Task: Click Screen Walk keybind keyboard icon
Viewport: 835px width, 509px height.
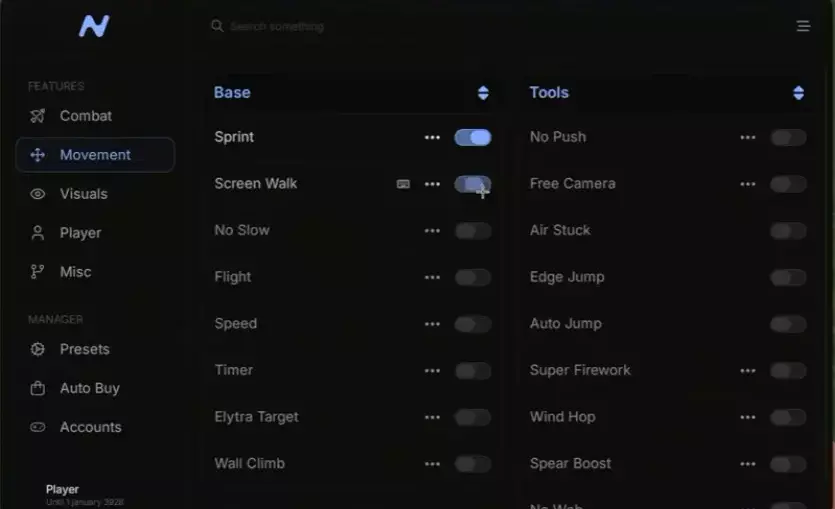Action: pos(403,184)
